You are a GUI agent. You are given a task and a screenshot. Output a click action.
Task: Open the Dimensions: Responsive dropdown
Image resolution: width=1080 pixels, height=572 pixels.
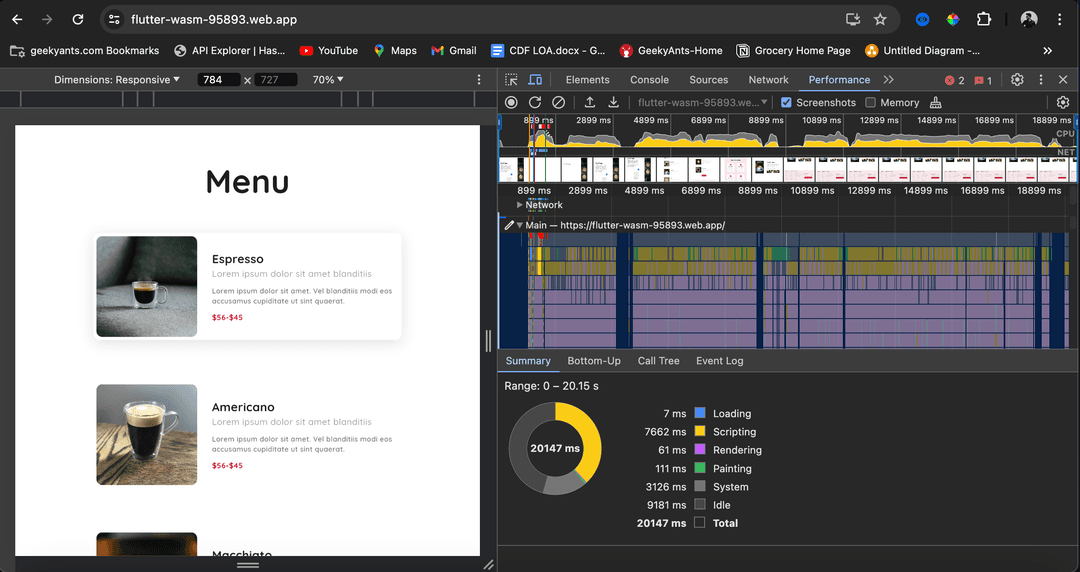(117, 80)
